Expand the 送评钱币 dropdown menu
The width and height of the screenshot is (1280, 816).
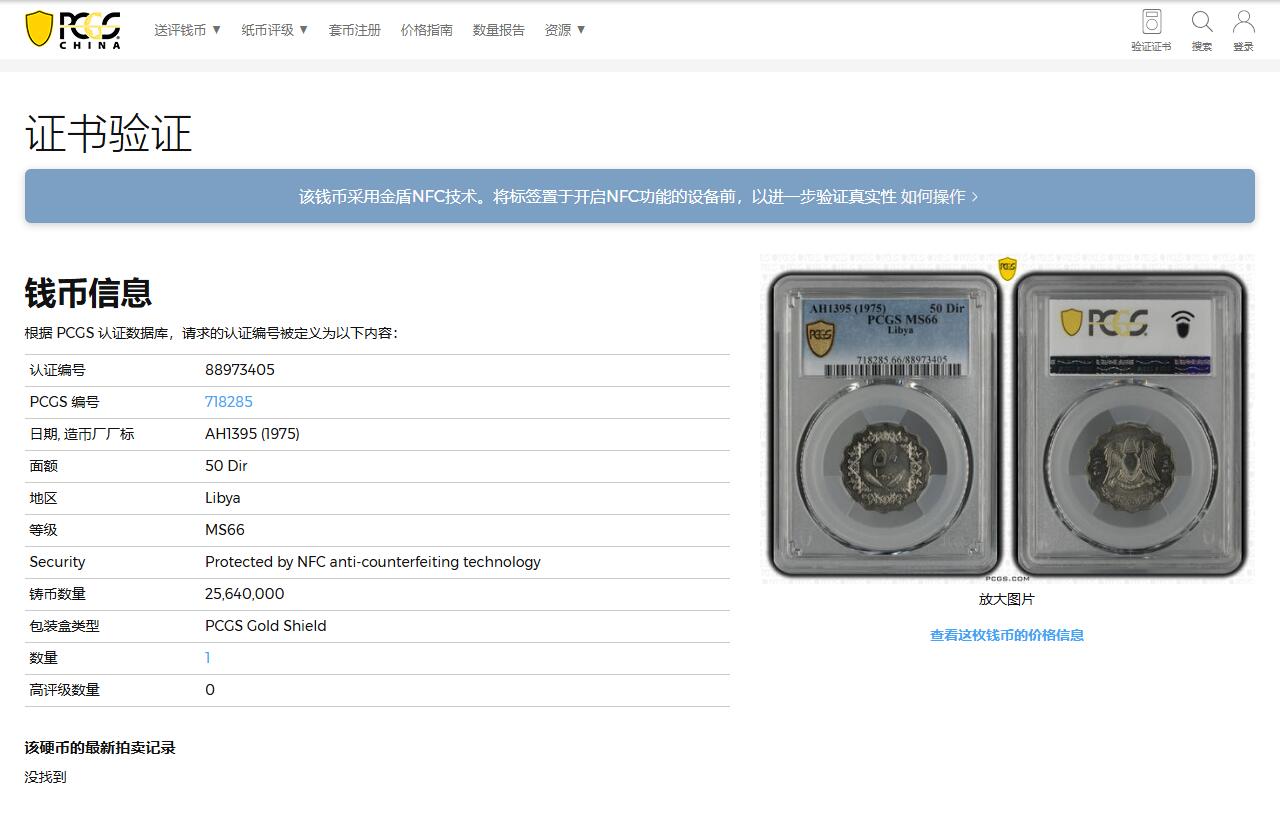(x=188, y=30)
